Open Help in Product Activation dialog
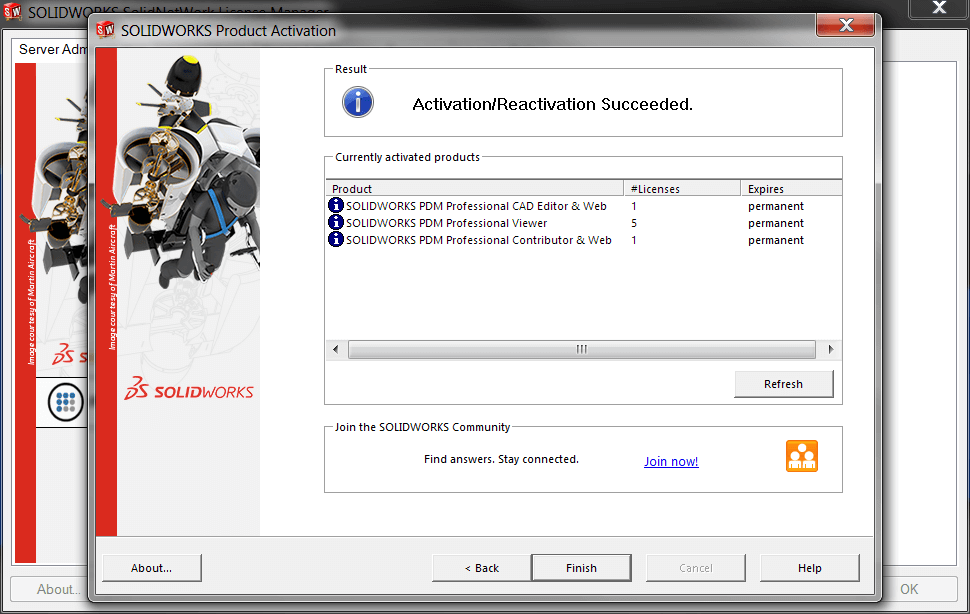Viewport: 970px width, 614px height. [809, 568]
